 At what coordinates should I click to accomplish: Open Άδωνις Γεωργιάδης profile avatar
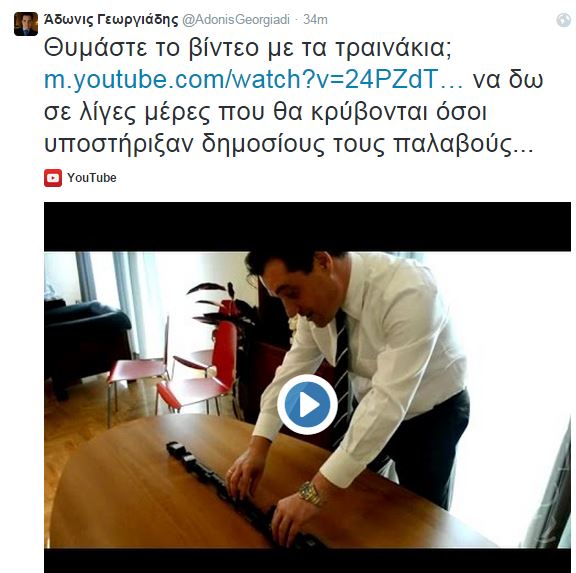[26, 24]
